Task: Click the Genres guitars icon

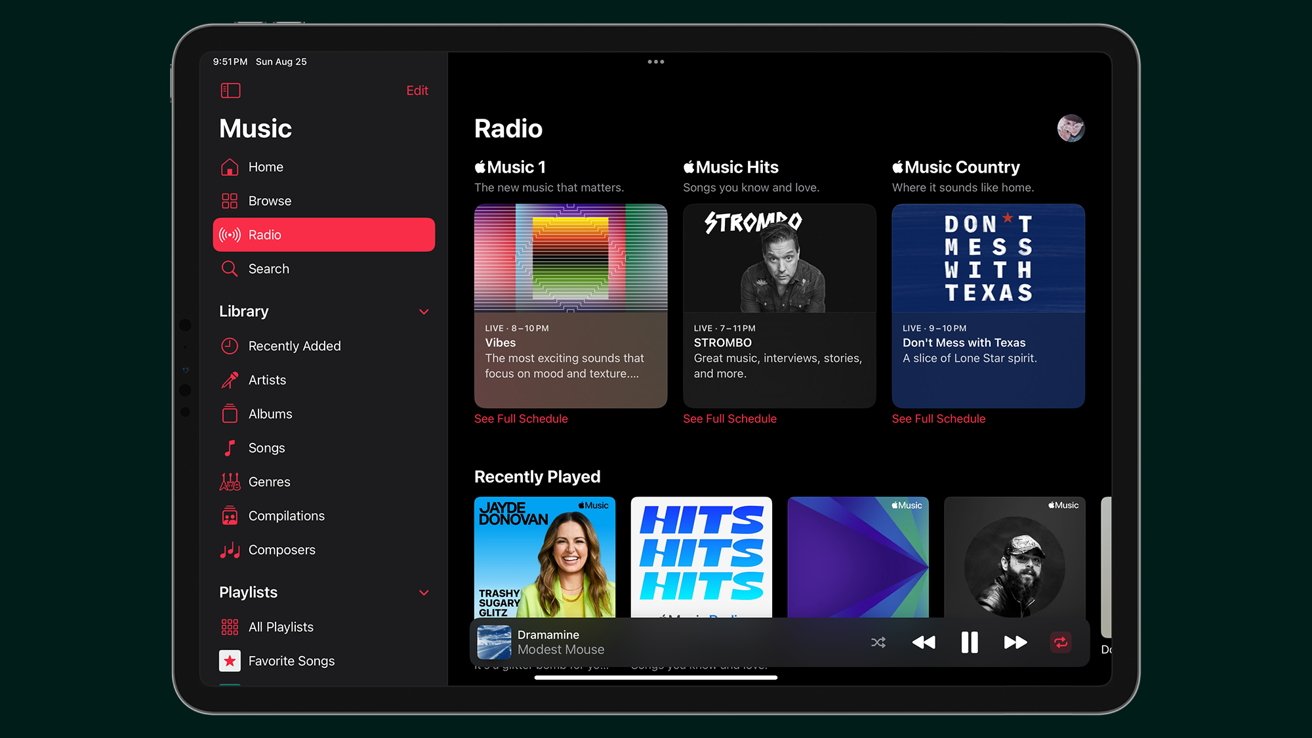Action: coord(230,482)
